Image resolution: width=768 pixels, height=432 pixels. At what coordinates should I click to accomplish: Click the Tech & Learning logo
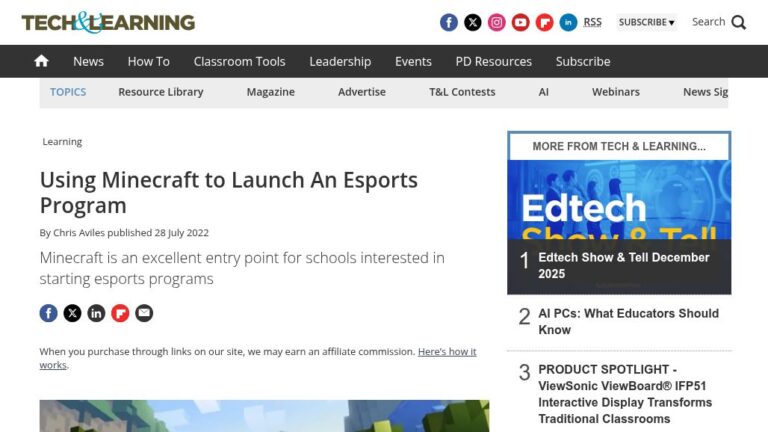pyautogui.click(x=108, y=23)
